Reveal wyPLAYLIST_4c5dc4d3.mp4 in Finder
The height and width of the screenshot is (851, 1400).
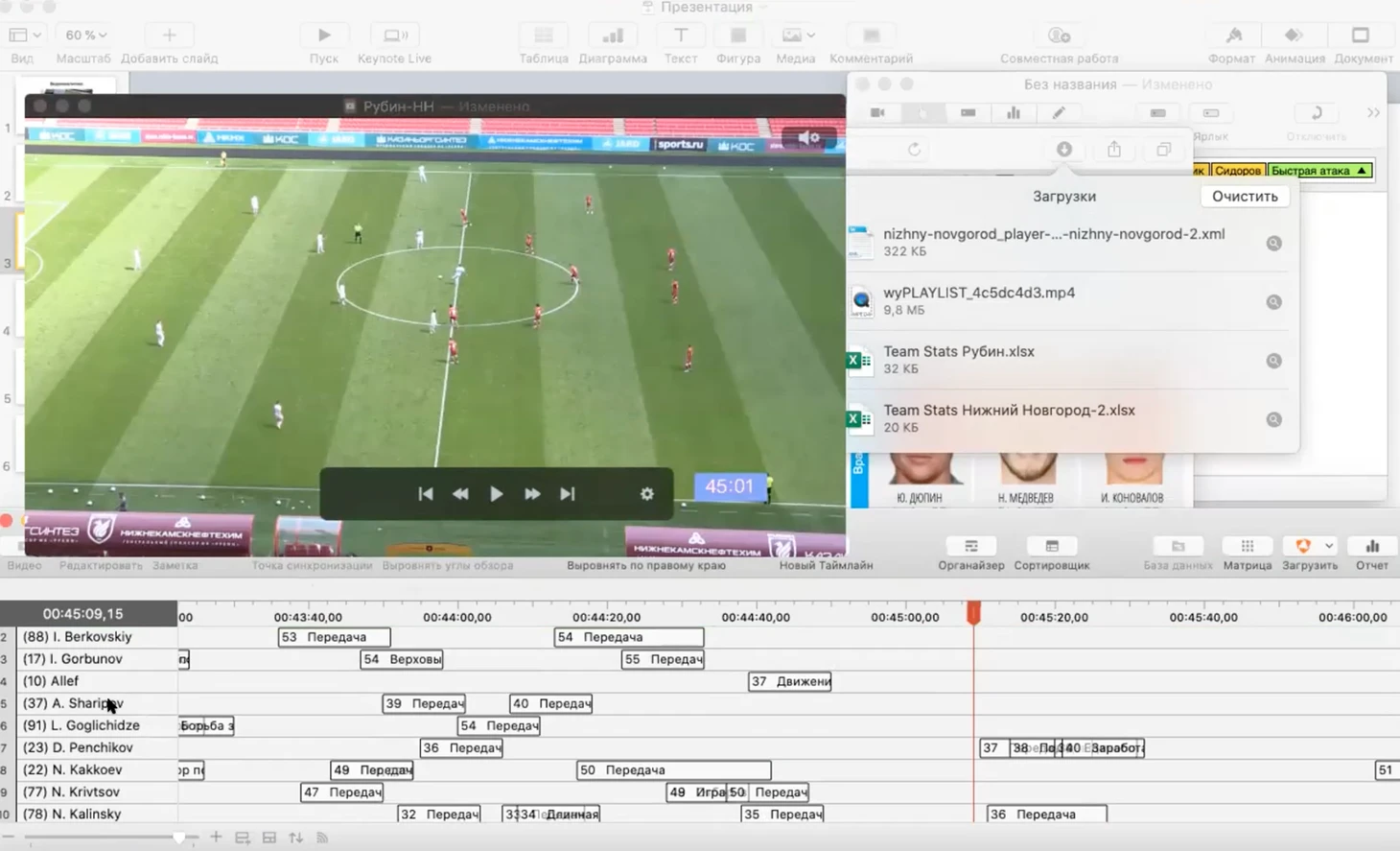coord(1273,302)
